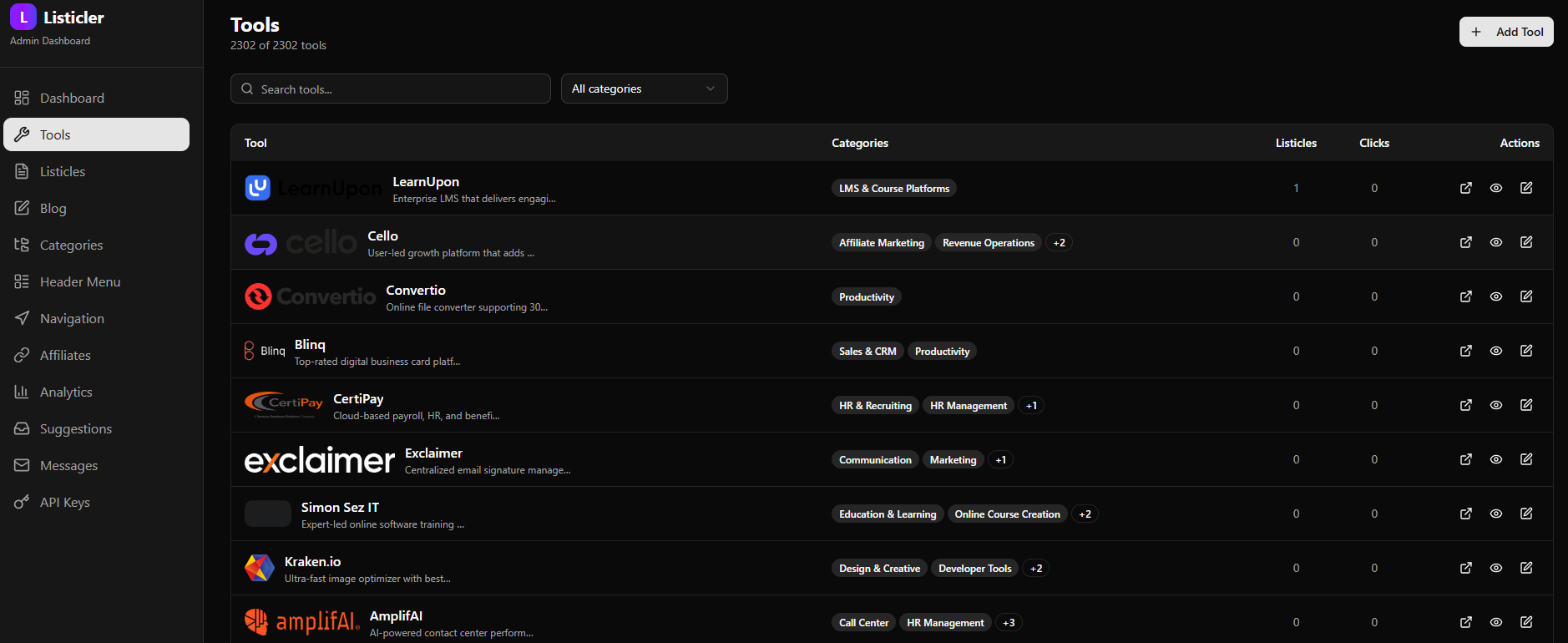Click the Listicler logo icon
The width and height of the screenshot is (1568, 643).
click(23, 17)
